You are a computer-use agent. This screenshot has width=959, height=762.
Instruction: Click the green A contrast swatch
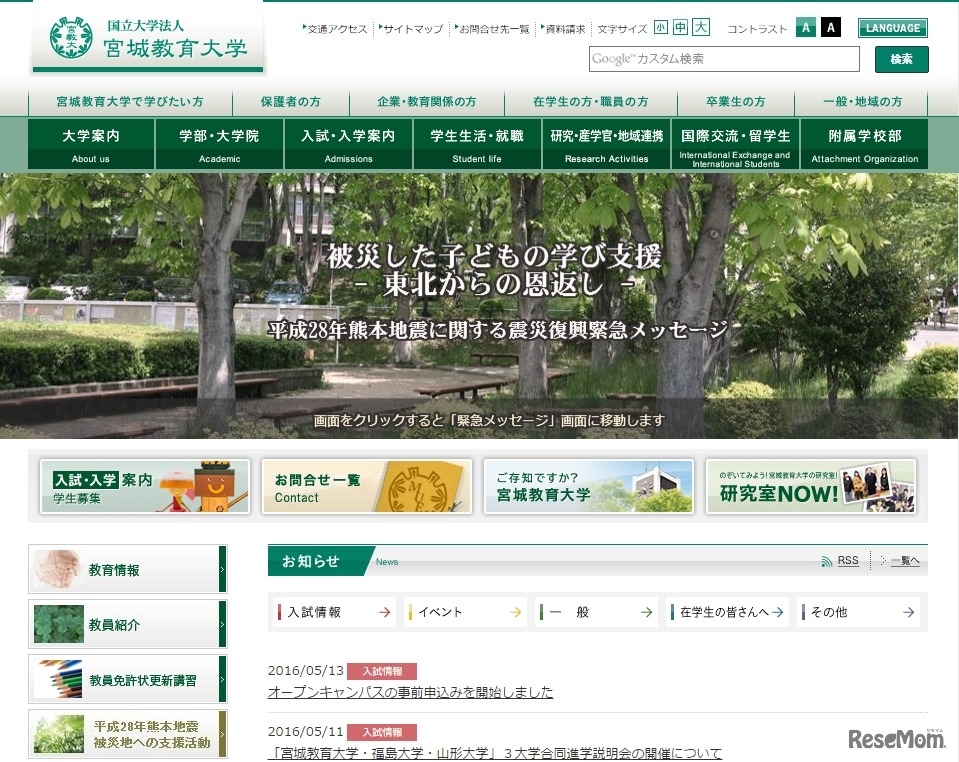(x=806, y=28)
